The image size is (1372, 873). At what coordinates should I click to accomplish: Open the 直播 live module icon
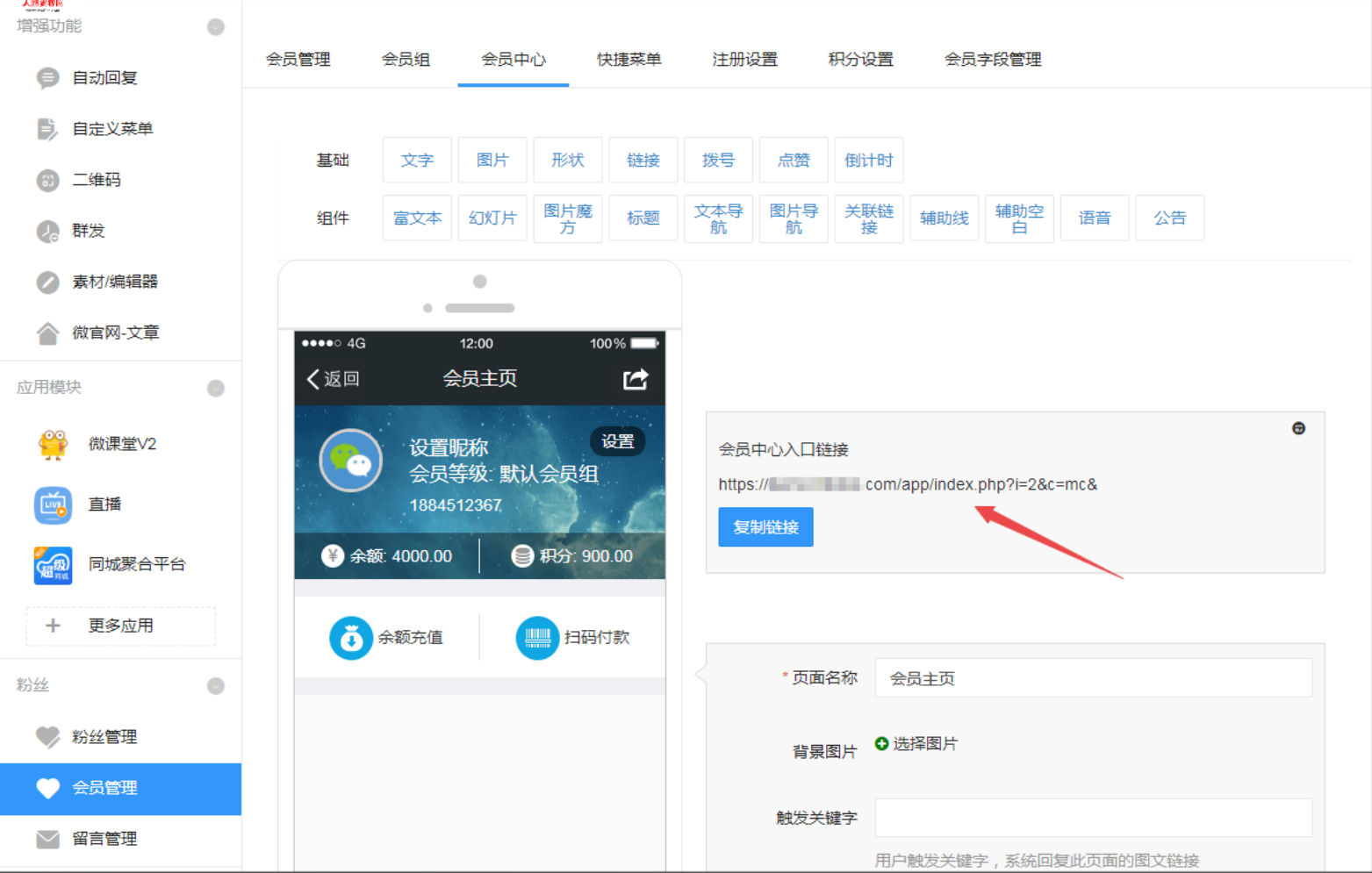tap(53, 504)
